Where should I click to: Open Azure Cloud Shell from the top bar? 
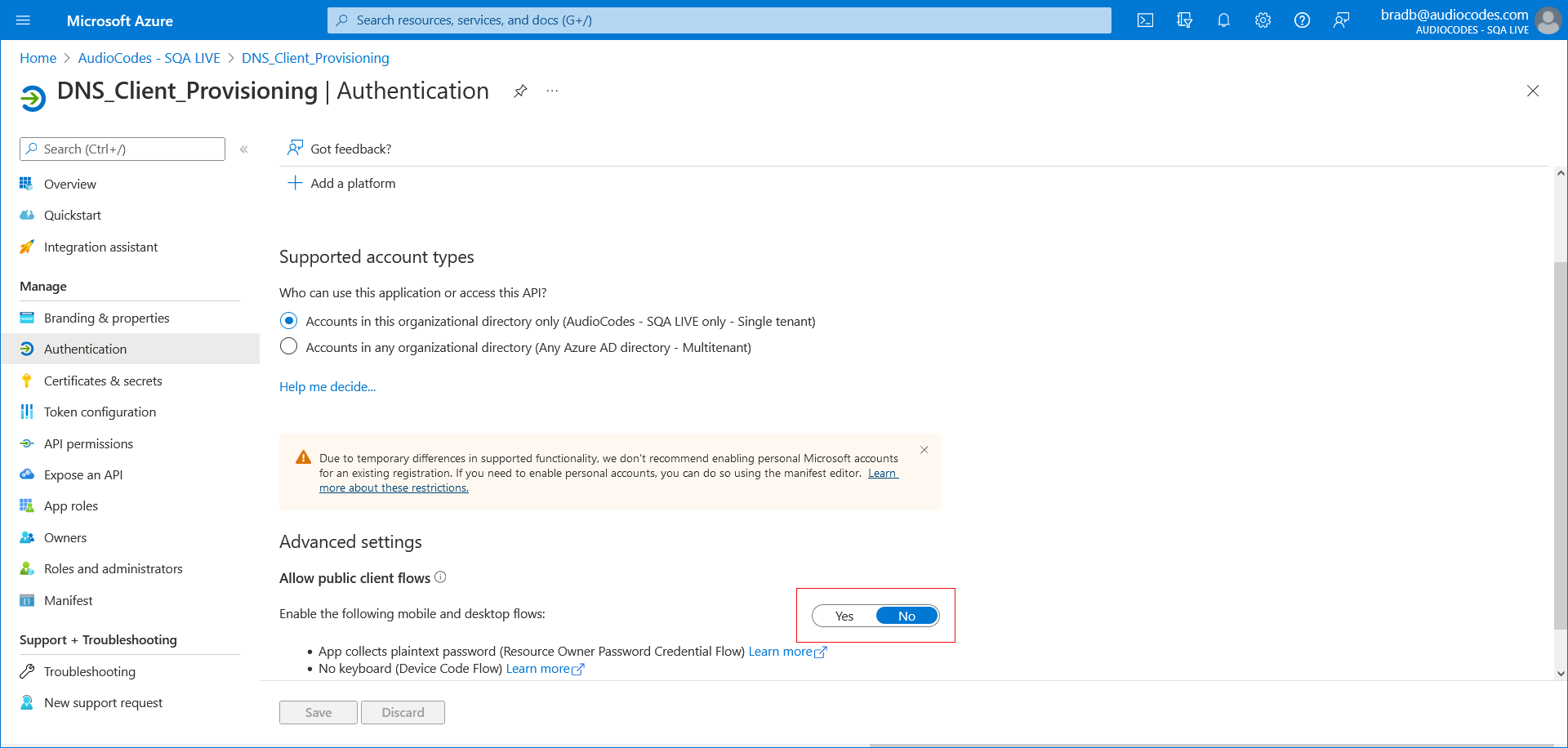coord(1145,20)
